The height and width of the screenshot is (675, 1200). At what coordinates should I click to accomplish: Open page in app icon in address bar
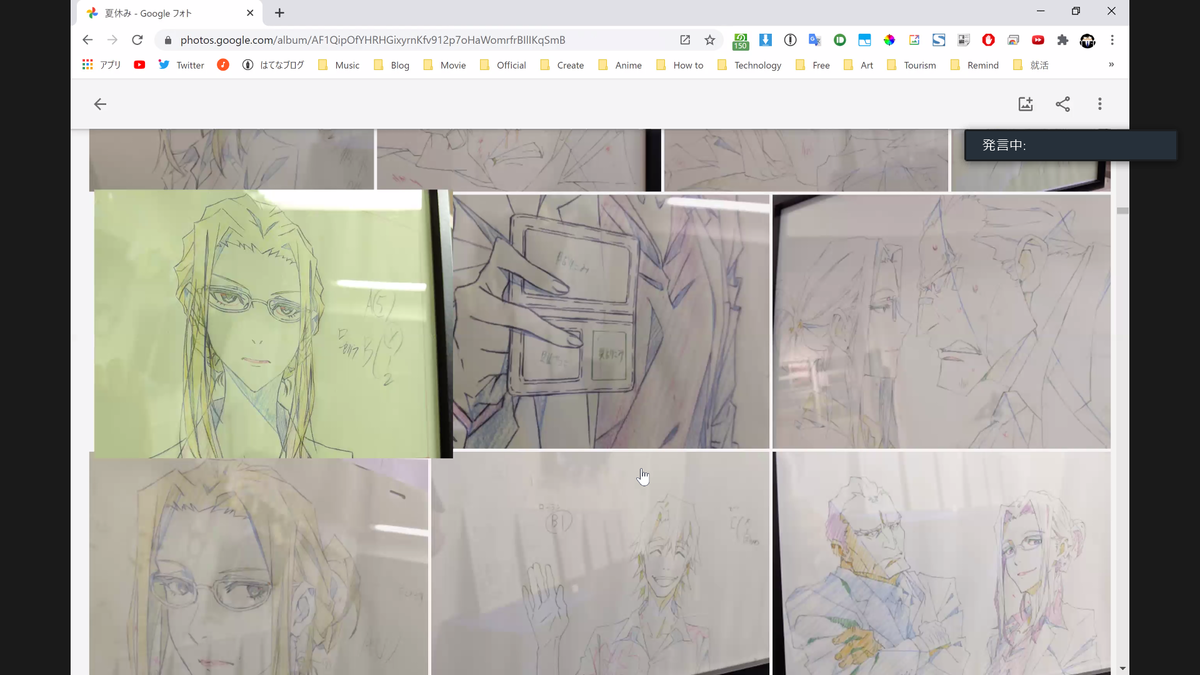click(685, 40)
